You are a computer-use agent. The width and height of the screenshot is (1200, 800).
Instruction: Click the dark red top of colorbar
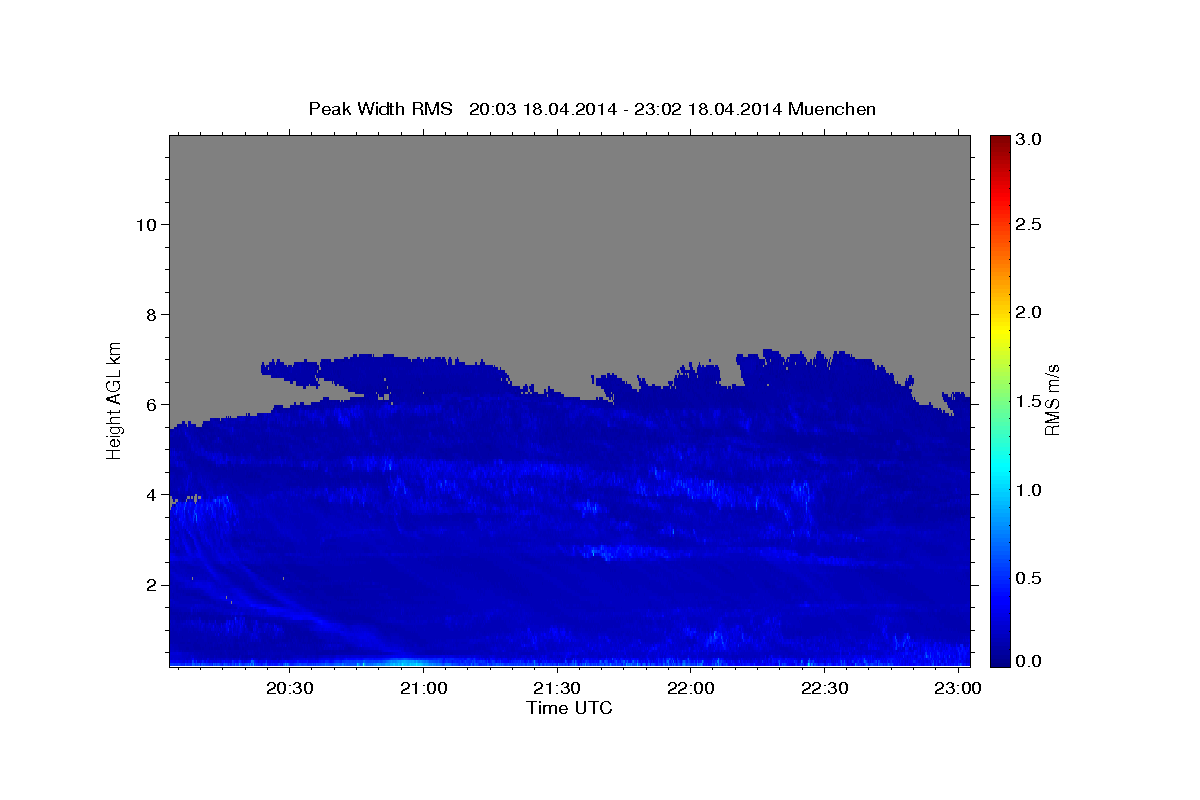pyautogui.click(x=999, y=143)
